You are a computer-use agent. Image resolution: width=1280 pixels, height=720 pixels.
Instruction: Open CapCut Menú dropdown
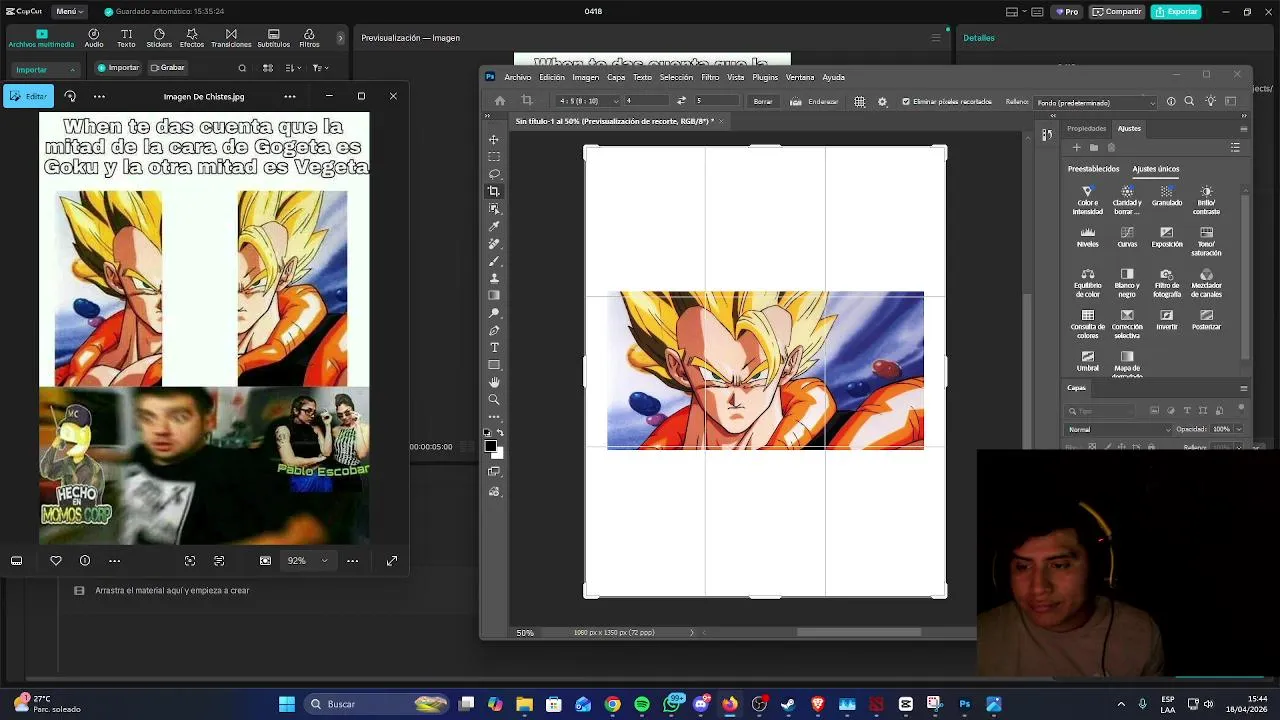[69, 12]
